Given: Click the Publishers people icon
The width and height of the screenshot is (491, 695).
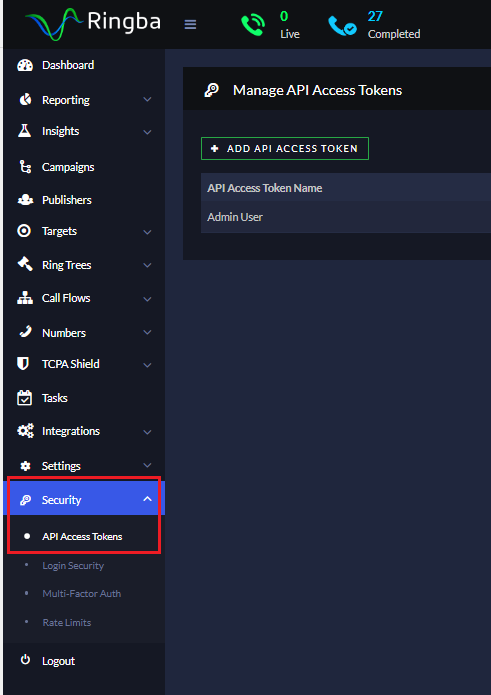Looking at the screenshot, I should click(25, 200).
